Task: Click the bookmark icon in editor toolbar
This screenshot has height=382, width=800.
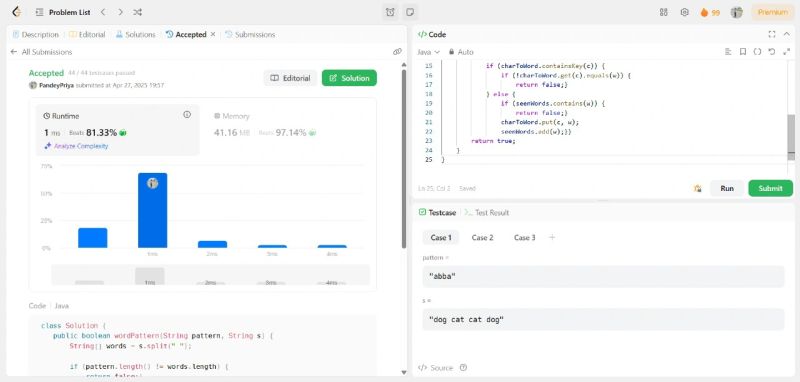Action: point(743,52)
